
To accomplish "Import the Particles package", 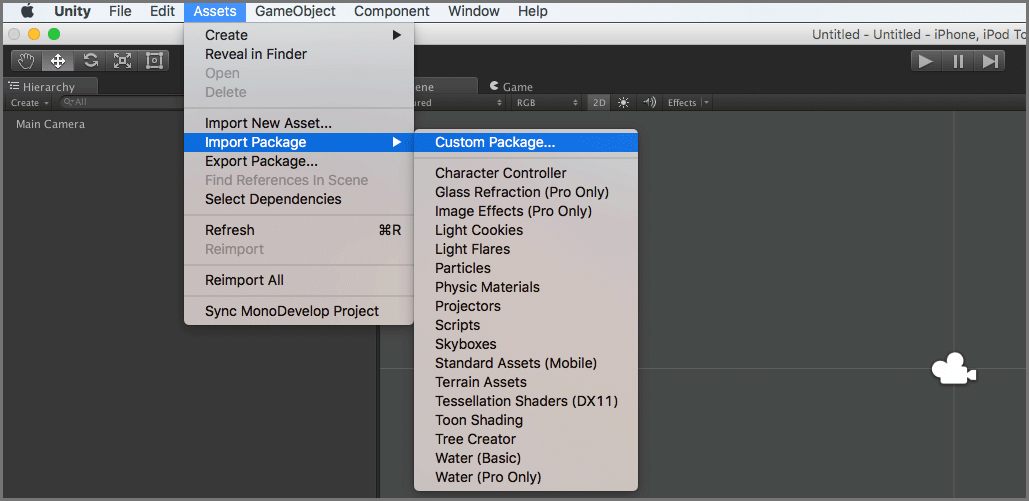I will coord(526,268).
